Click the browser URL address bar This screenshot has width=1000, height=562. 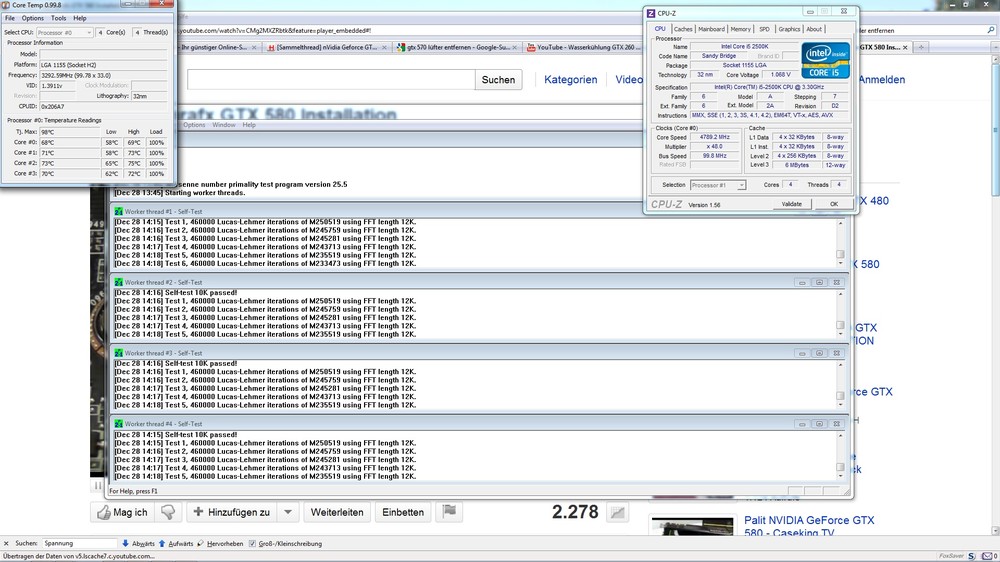coord(408,30)
